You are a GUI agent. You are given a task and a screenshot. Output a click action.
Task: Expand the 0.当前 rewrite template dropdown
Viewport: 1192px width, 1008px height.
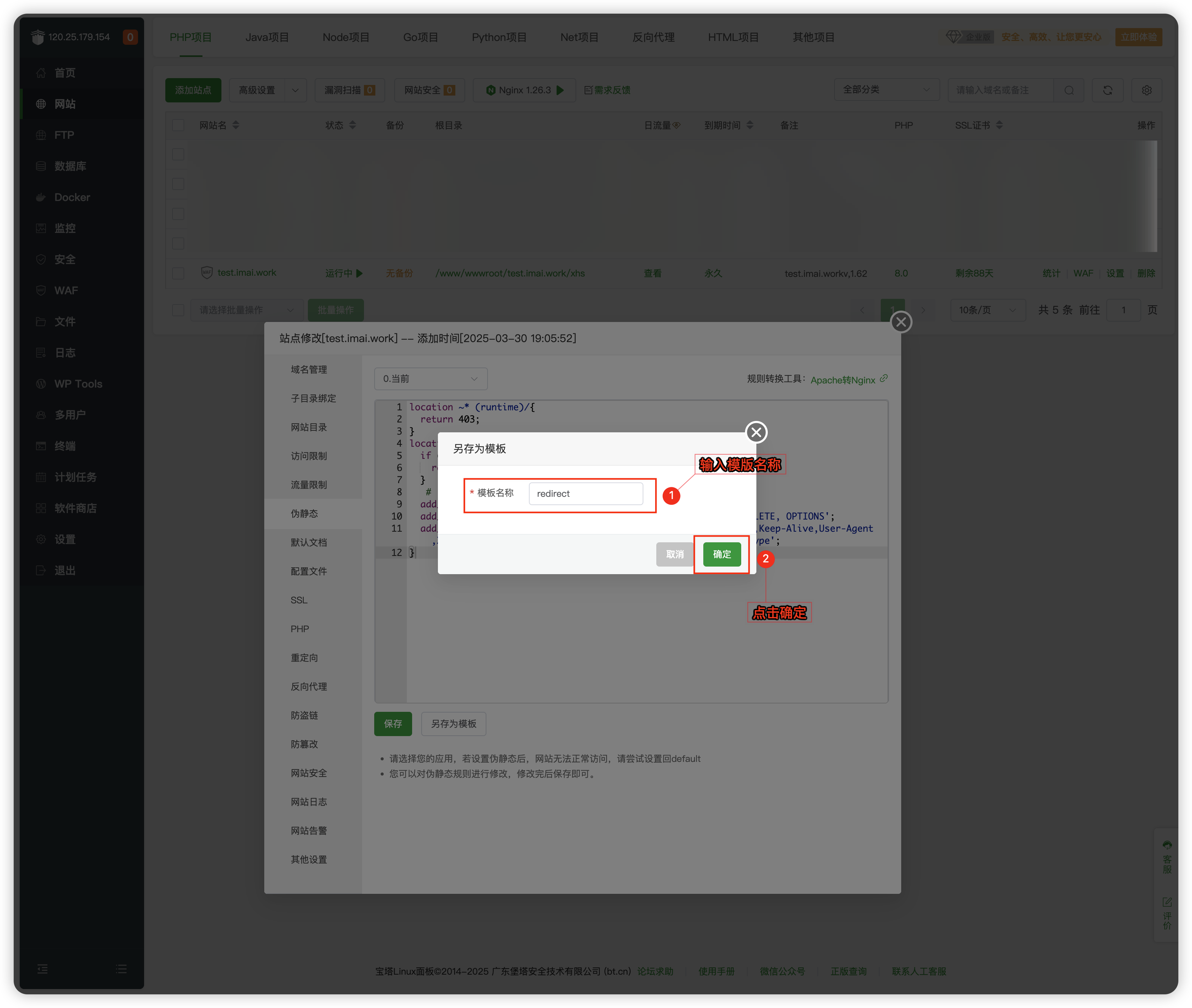click(x=431, y=379)
